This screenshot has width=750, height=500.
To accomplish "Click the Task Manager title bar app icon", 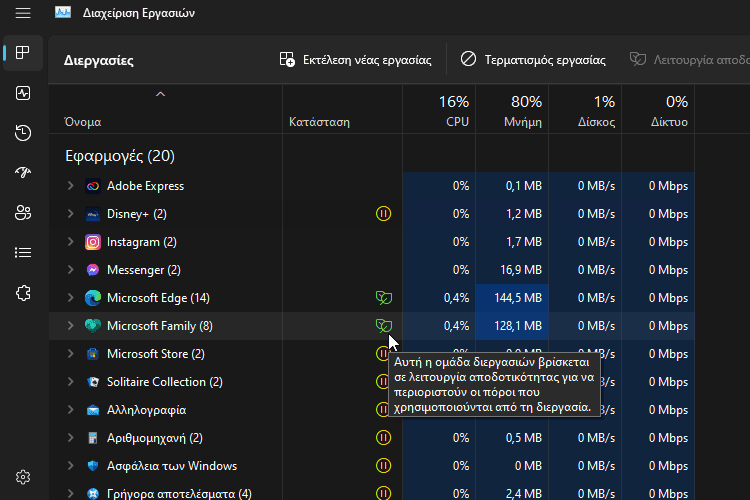I will (x=63, y=13).
